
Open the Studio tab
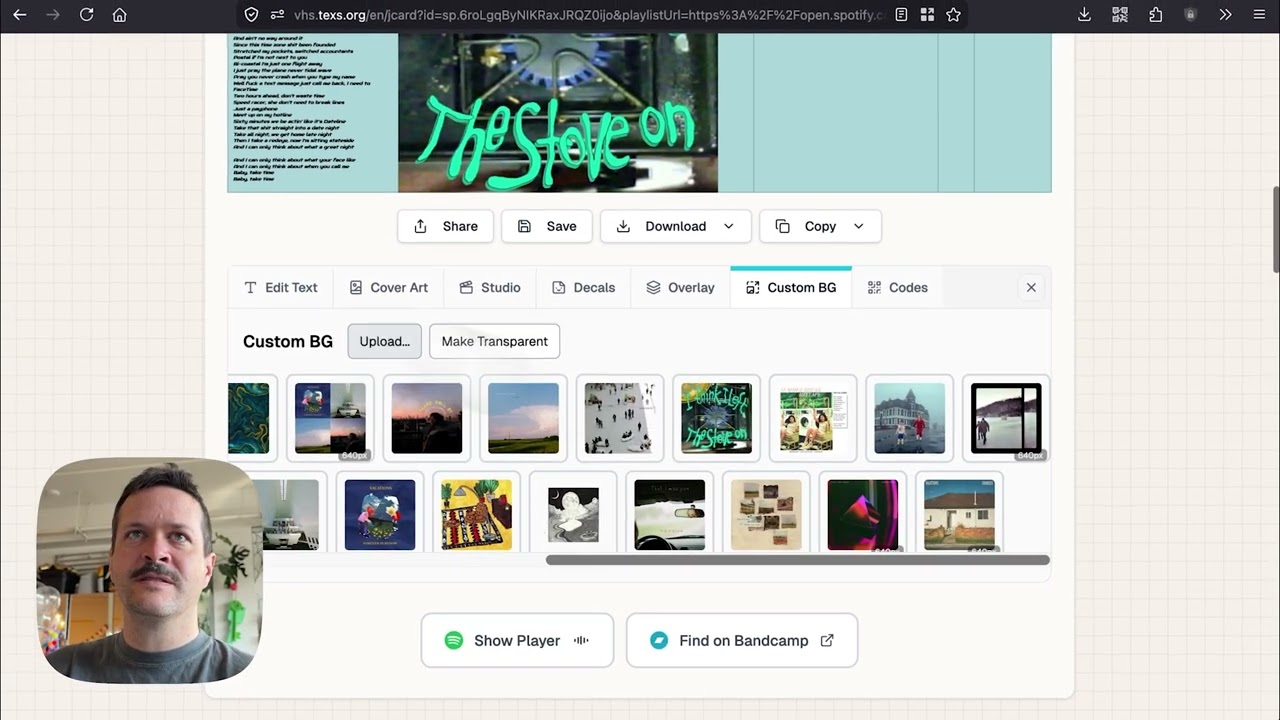point(490,287)
